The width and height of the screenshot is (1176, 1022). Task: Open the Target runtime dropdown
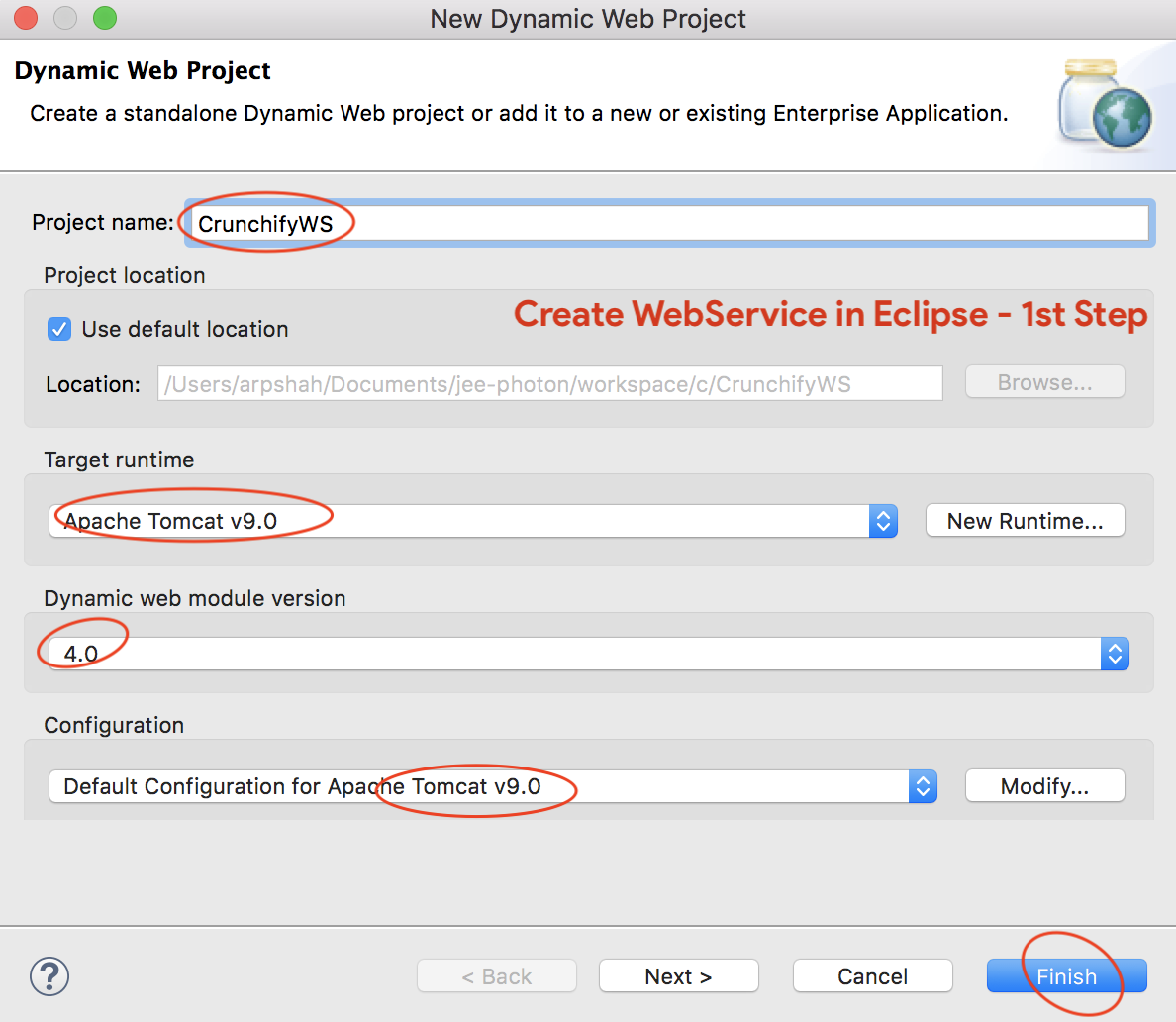pos(473,521)
